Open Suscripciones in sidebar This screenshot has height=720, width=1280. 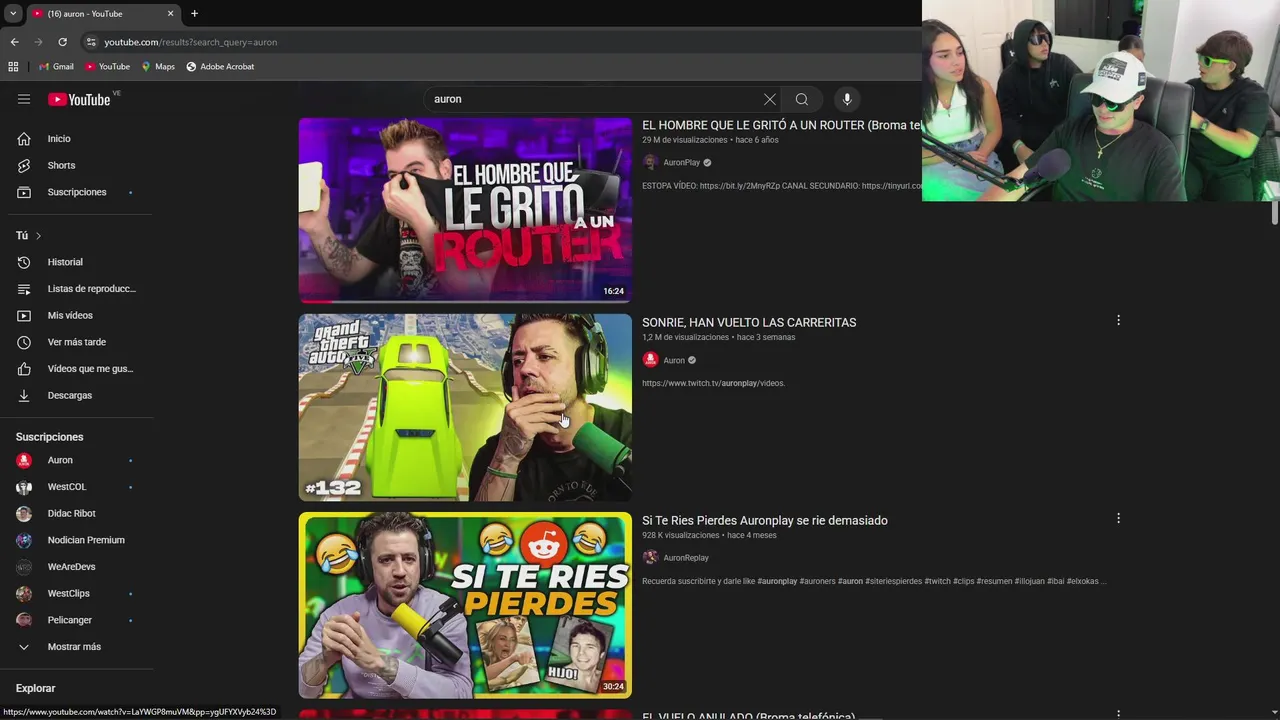click(78, 192)
